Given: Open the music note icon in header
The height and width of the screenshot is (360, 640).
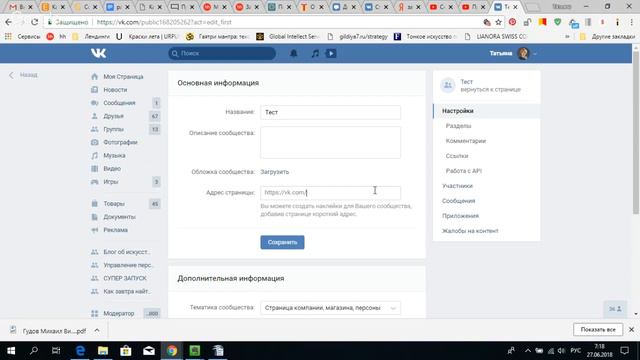Looking at the screenshot, I should coord(315,53).
